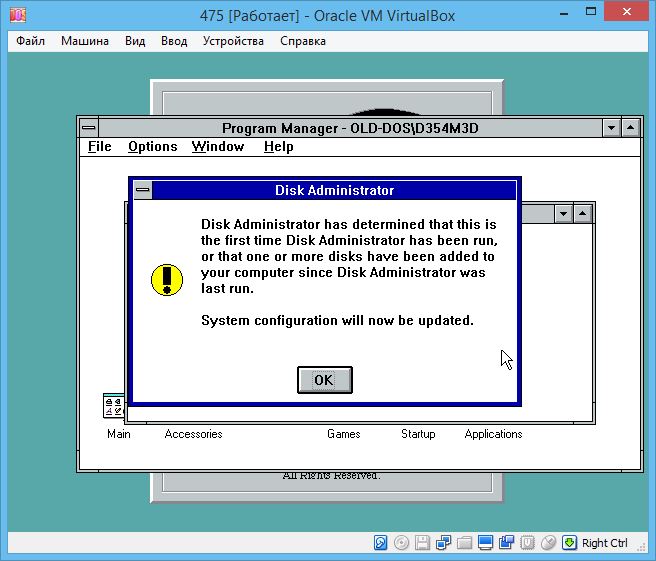The image size is (656, 561).
Task: Click minimize arrow of inner group window
Action: click(x=564, y=214)
